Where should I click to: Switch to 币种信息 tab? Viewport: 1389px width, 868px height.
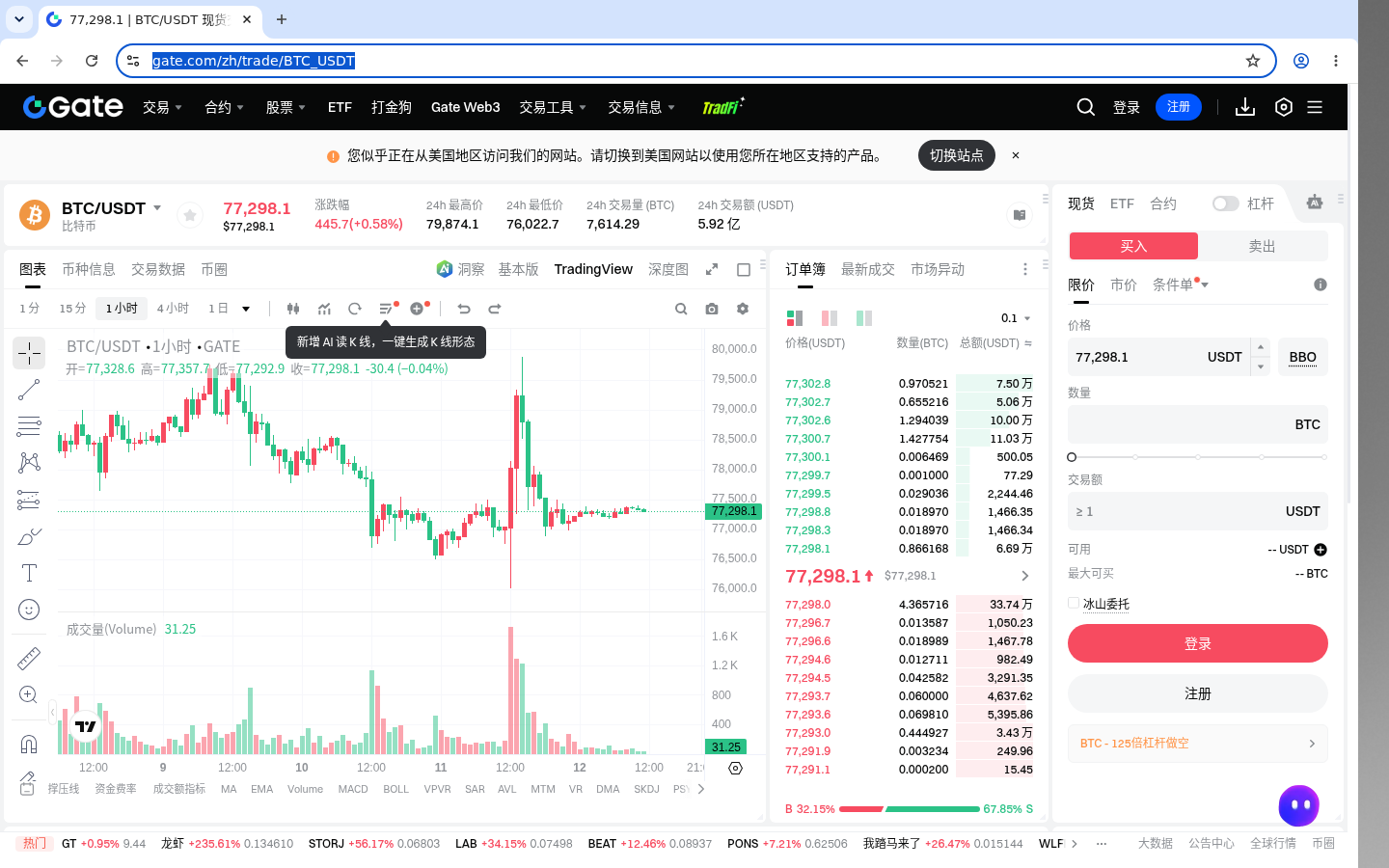tap(89, 269)
